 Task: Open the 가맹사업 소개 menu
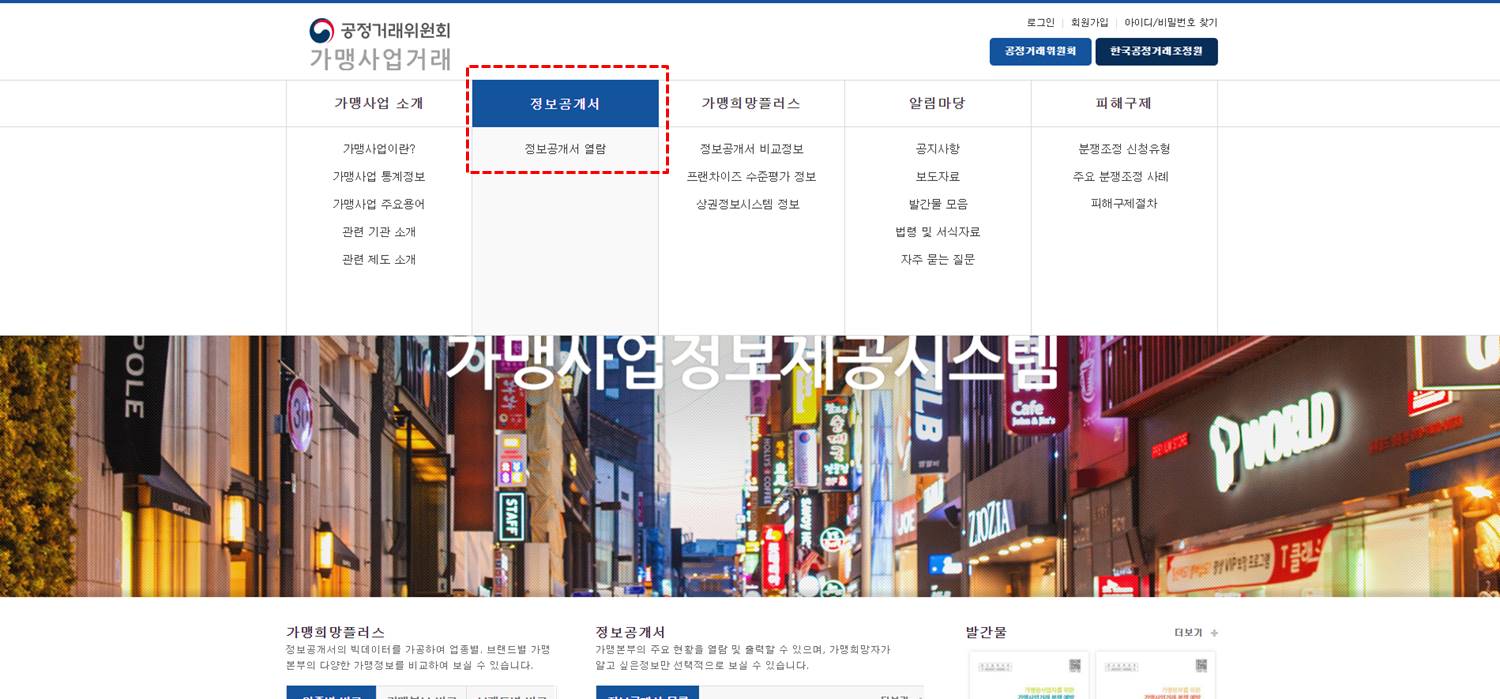(x=379, y=103)
